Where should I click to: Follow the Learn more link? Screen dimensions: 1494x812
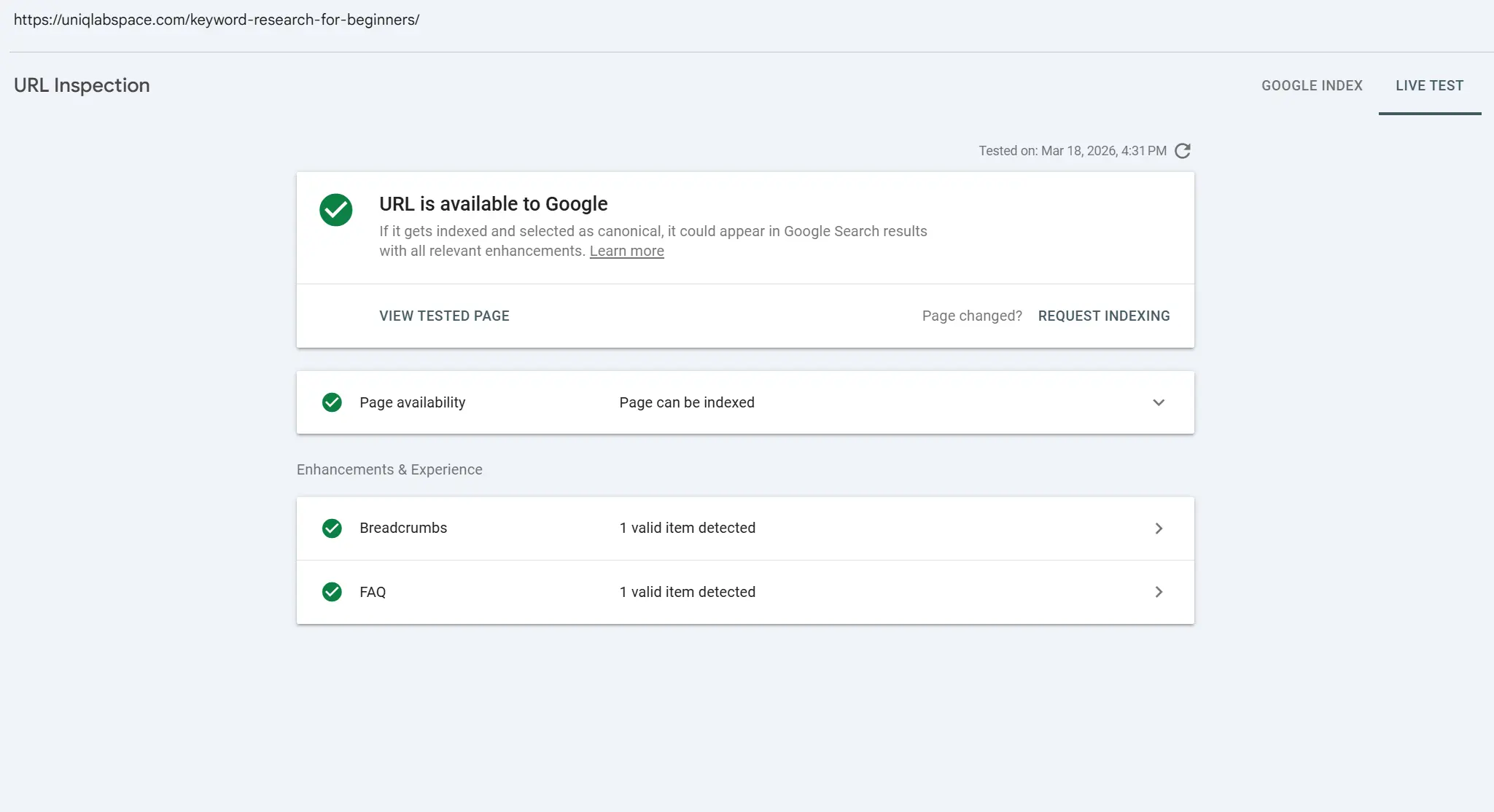point(626,251)
